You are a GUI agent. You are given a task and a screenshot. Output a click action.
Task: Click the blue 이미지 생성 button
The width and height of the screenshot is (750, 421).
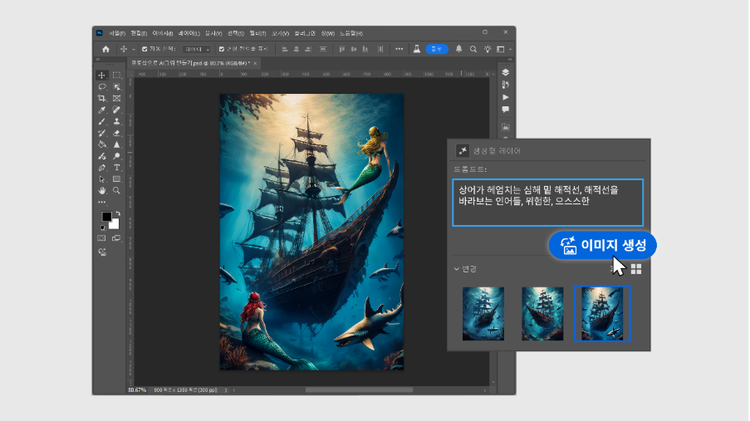(x=603, y=245)
